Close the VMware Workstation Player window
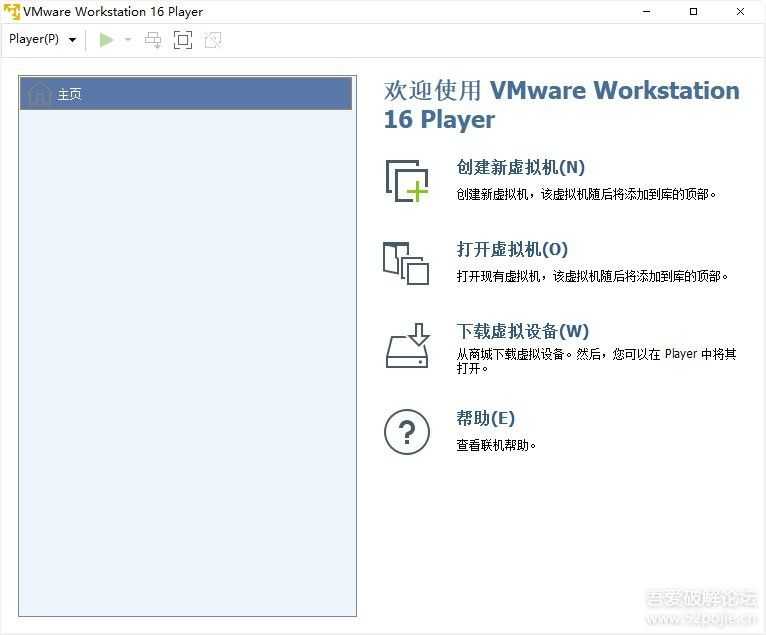This screenshot has width=766, height=635. pyautogui.click(x=740, y=12)
